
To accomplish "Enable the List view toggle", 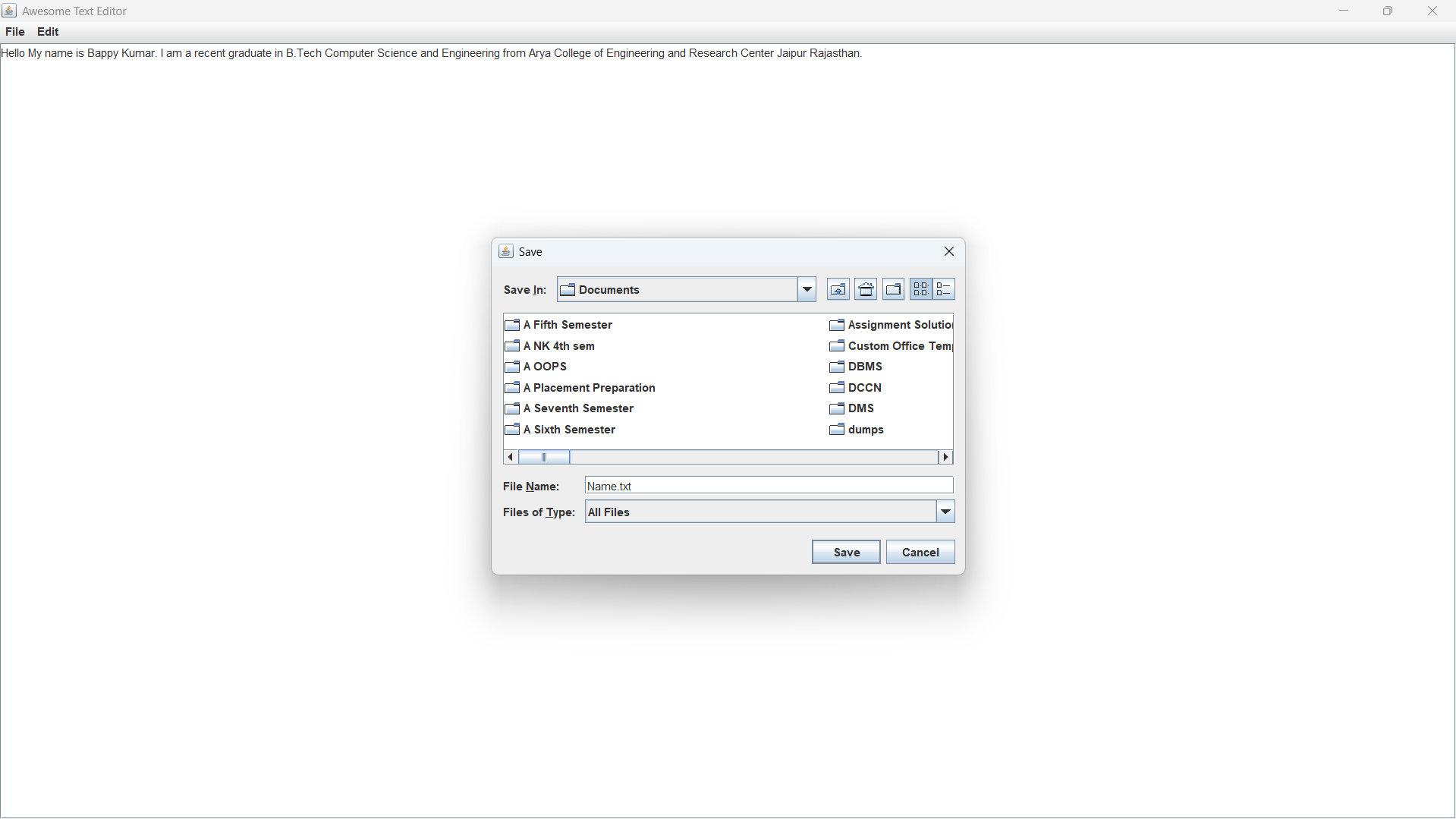I will coord(920,289).
